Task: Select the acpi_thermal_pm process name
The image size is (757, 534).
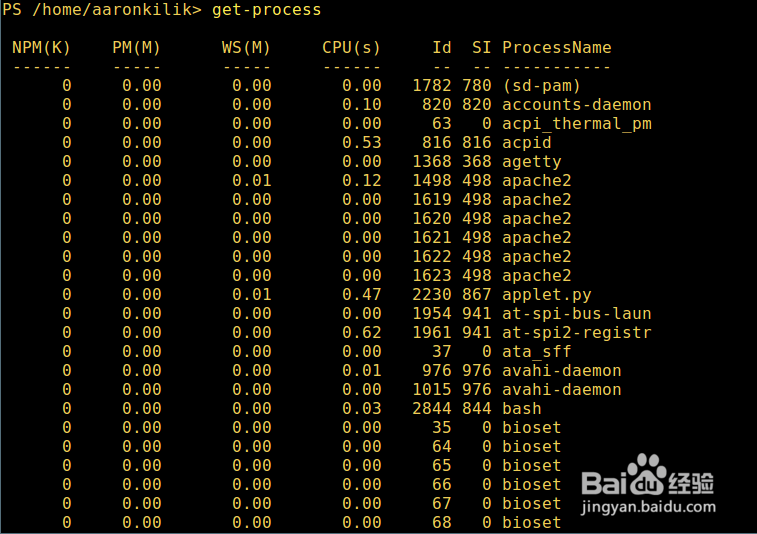Action: click(x=576, y=124)
